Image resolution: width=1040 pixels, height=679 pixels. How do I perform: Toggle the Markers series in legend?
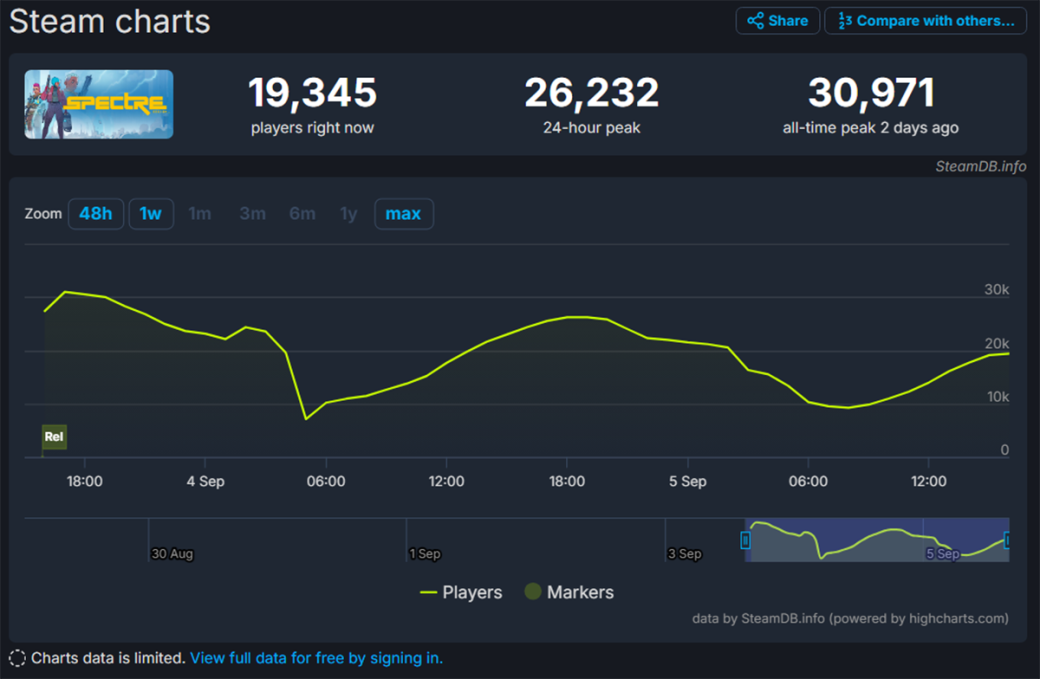[x=569, y=592]
